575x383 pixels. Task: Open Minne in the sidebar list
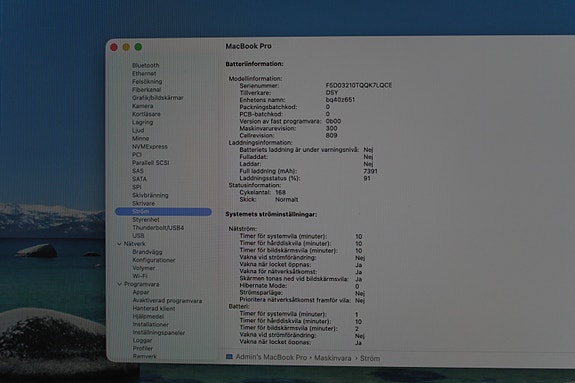click(140, 138)
